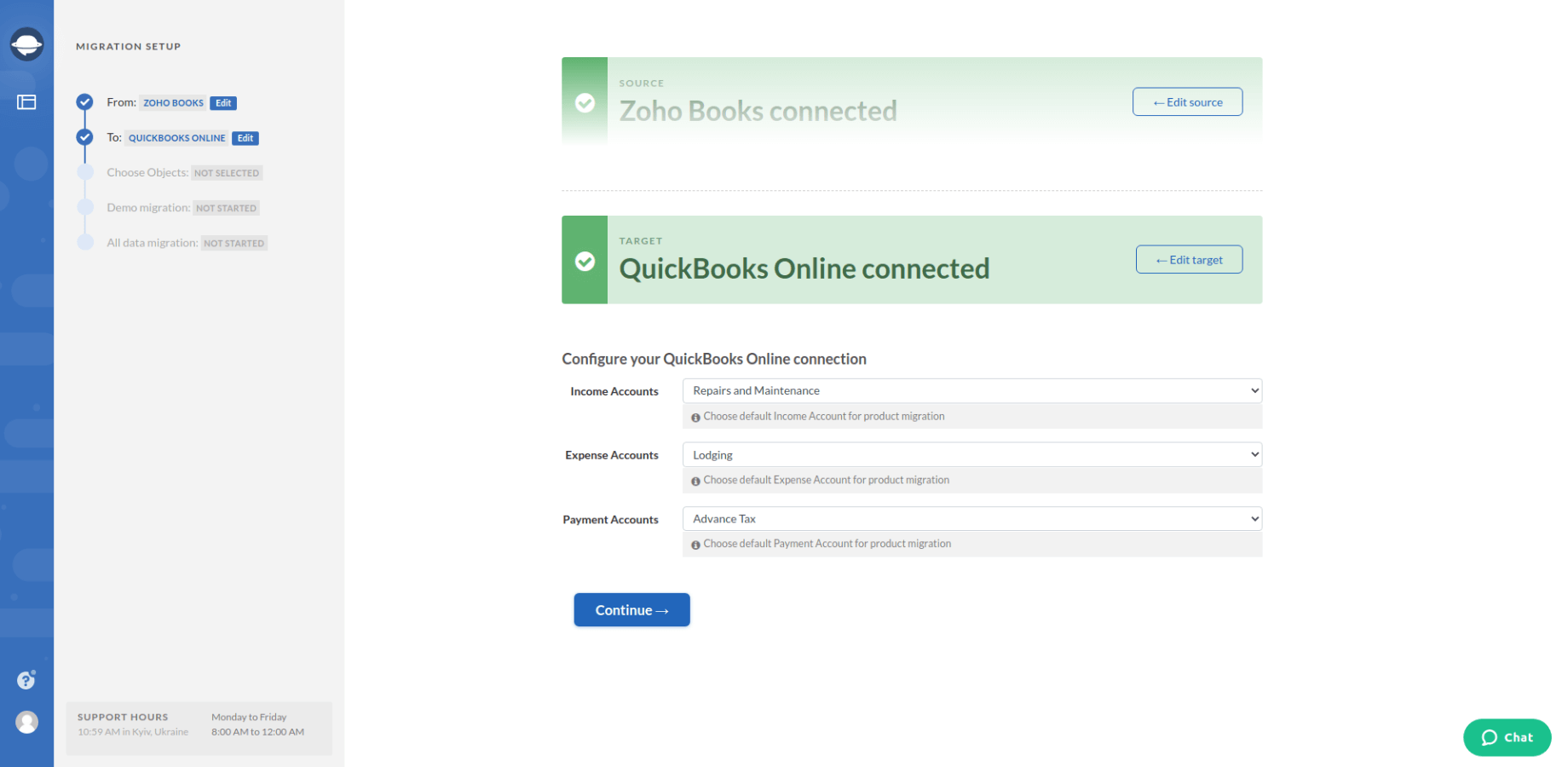Open the Payment Accounts dropdown

click(972, 519)
